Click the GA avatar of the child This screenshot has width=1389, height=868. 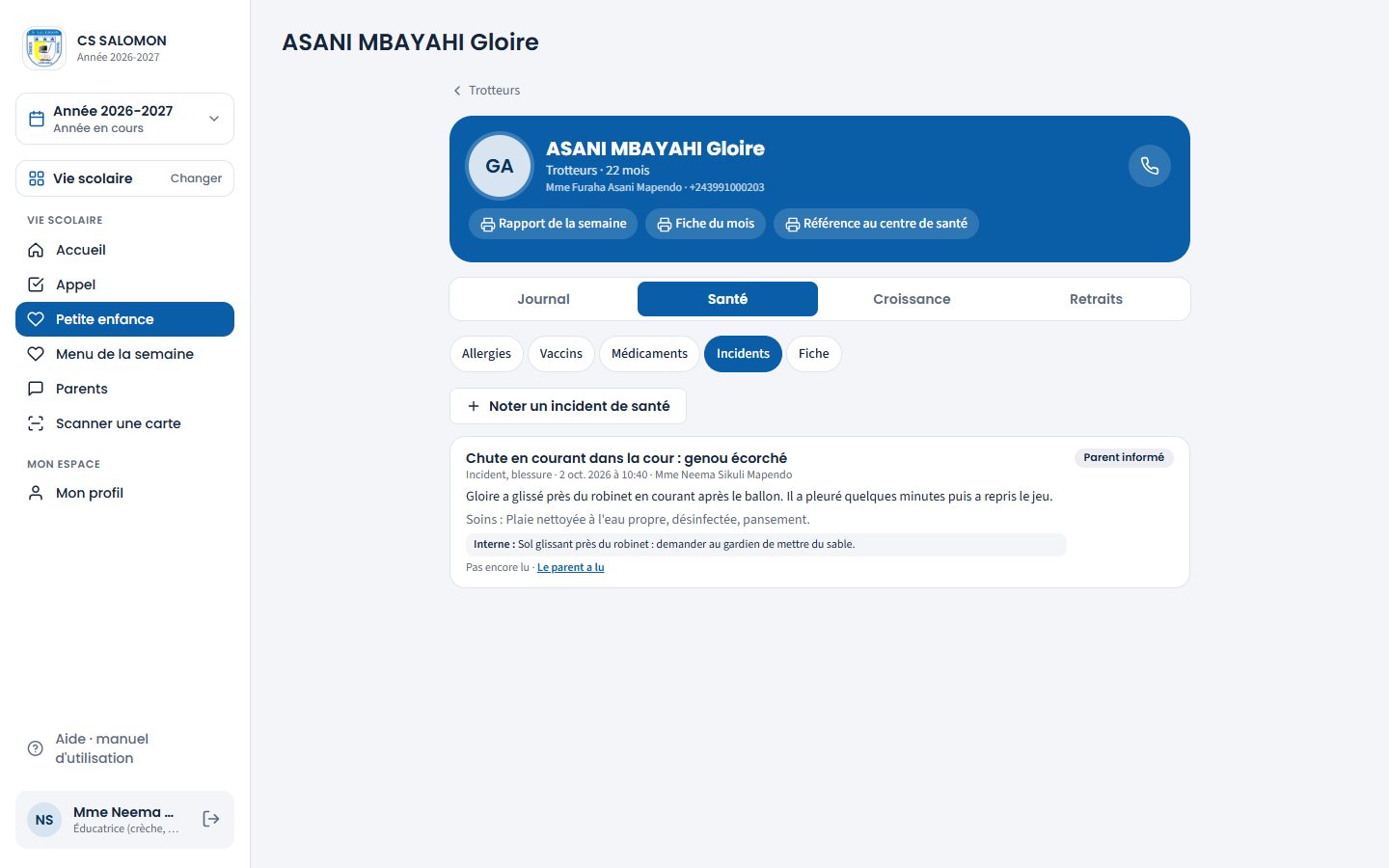500,166
